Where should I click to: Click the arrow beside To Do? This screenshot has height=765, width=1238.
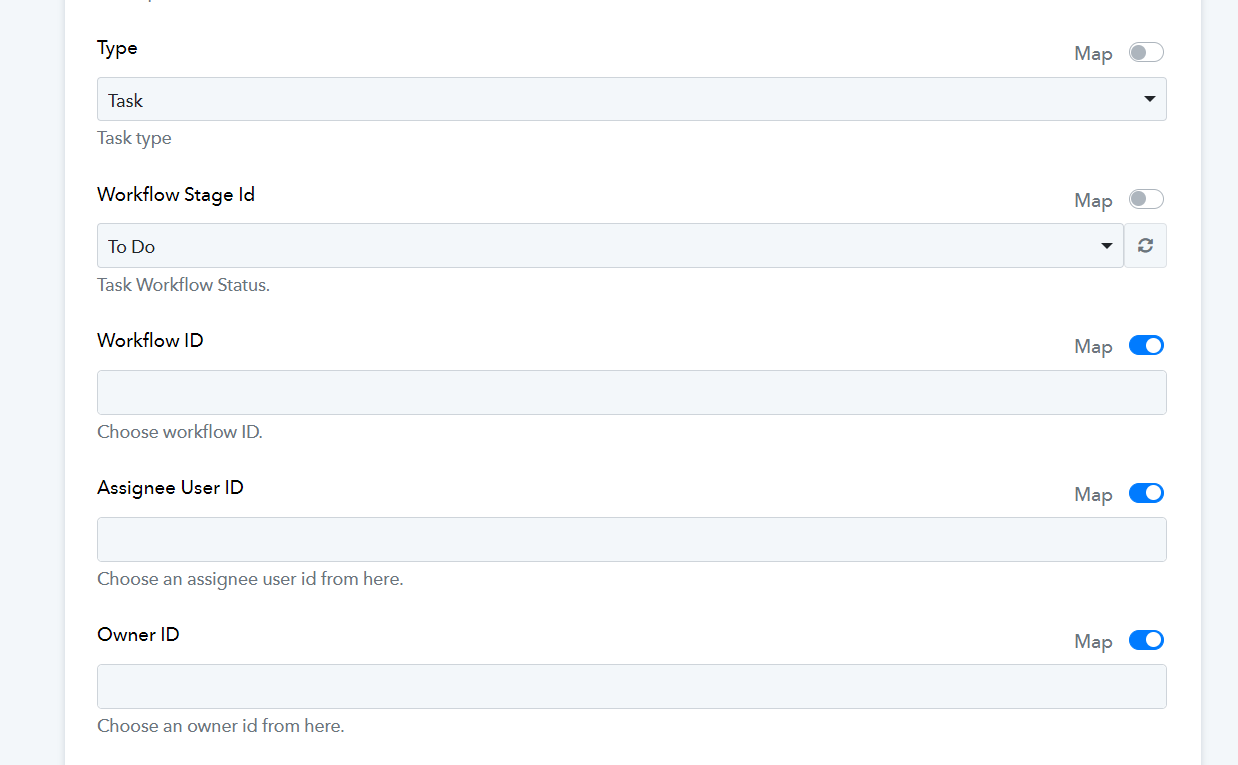coord(1107,246)
